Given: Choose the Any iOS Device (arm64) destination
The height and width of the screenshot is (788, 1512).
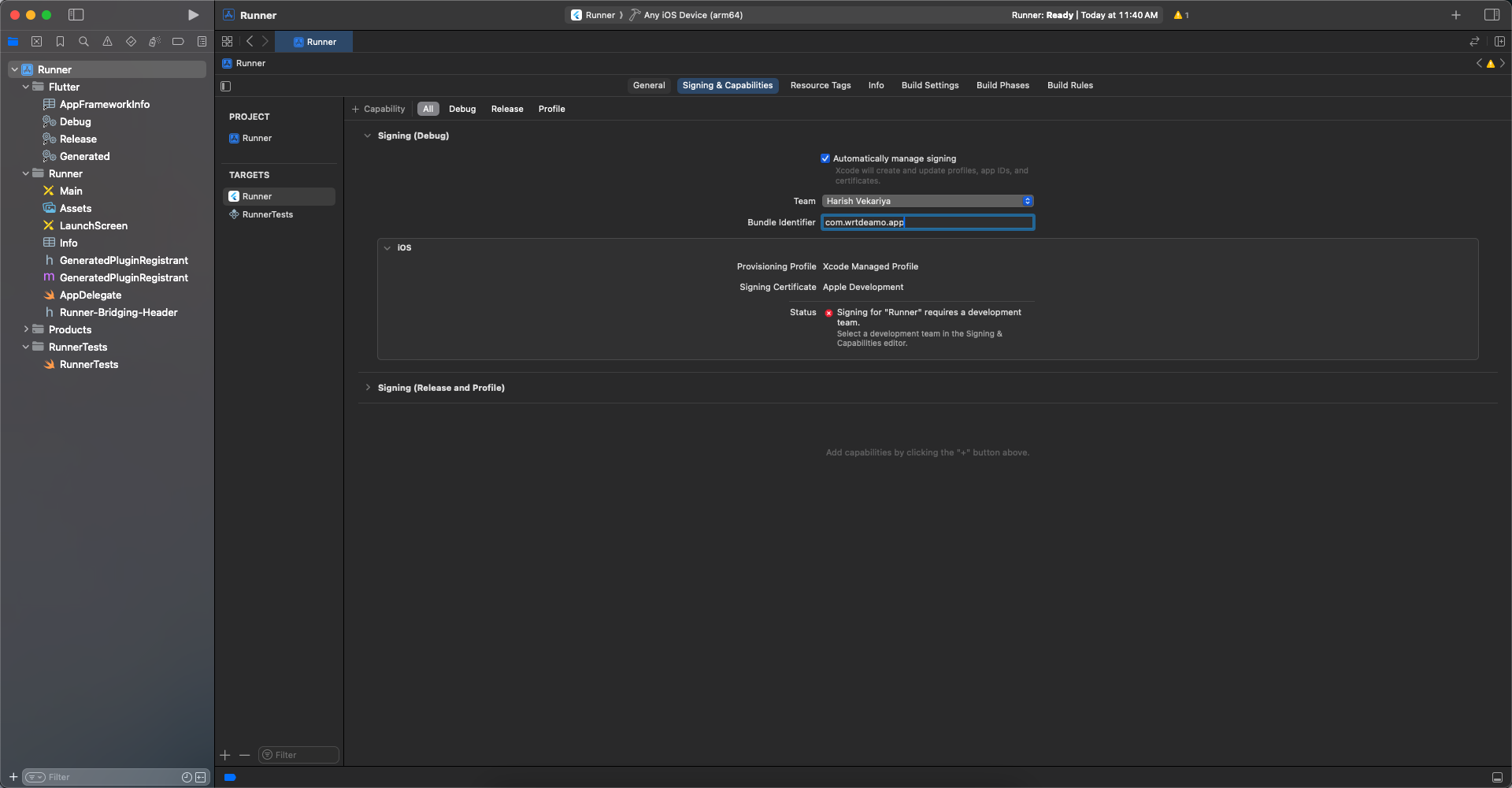Looking at the screenshot, I should coord(686,15).
